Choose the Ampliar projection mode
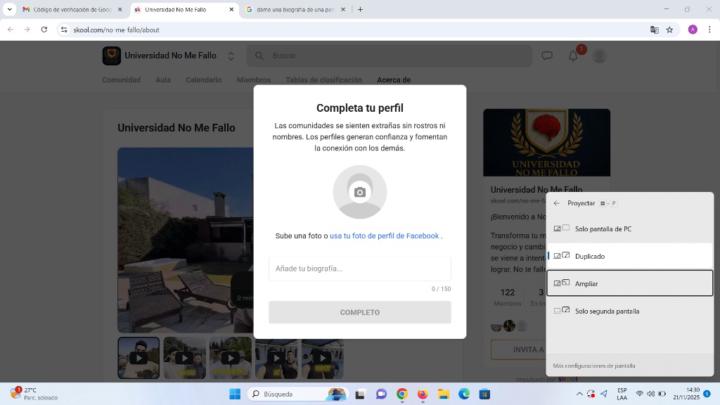720x405 pixels. point(630,283)
